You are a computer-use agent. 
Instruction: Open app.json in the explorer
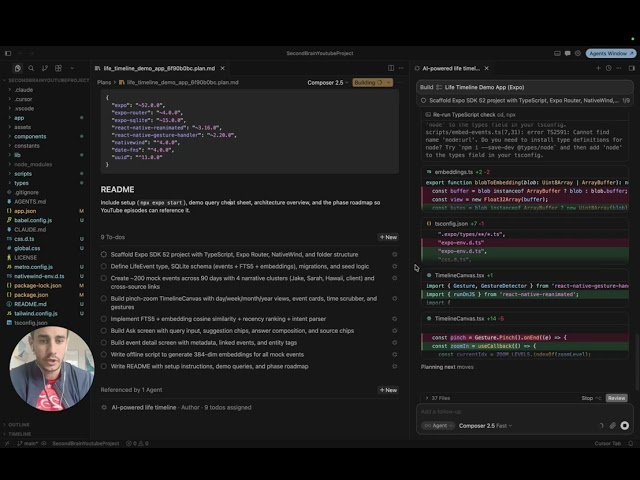[x=25, y=211]
